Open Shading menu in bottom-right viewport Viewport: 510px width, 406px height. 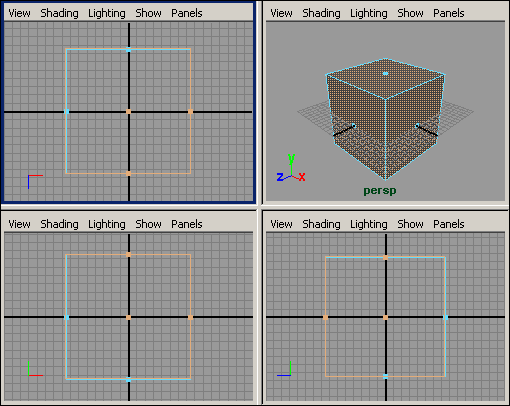point(321,224)
